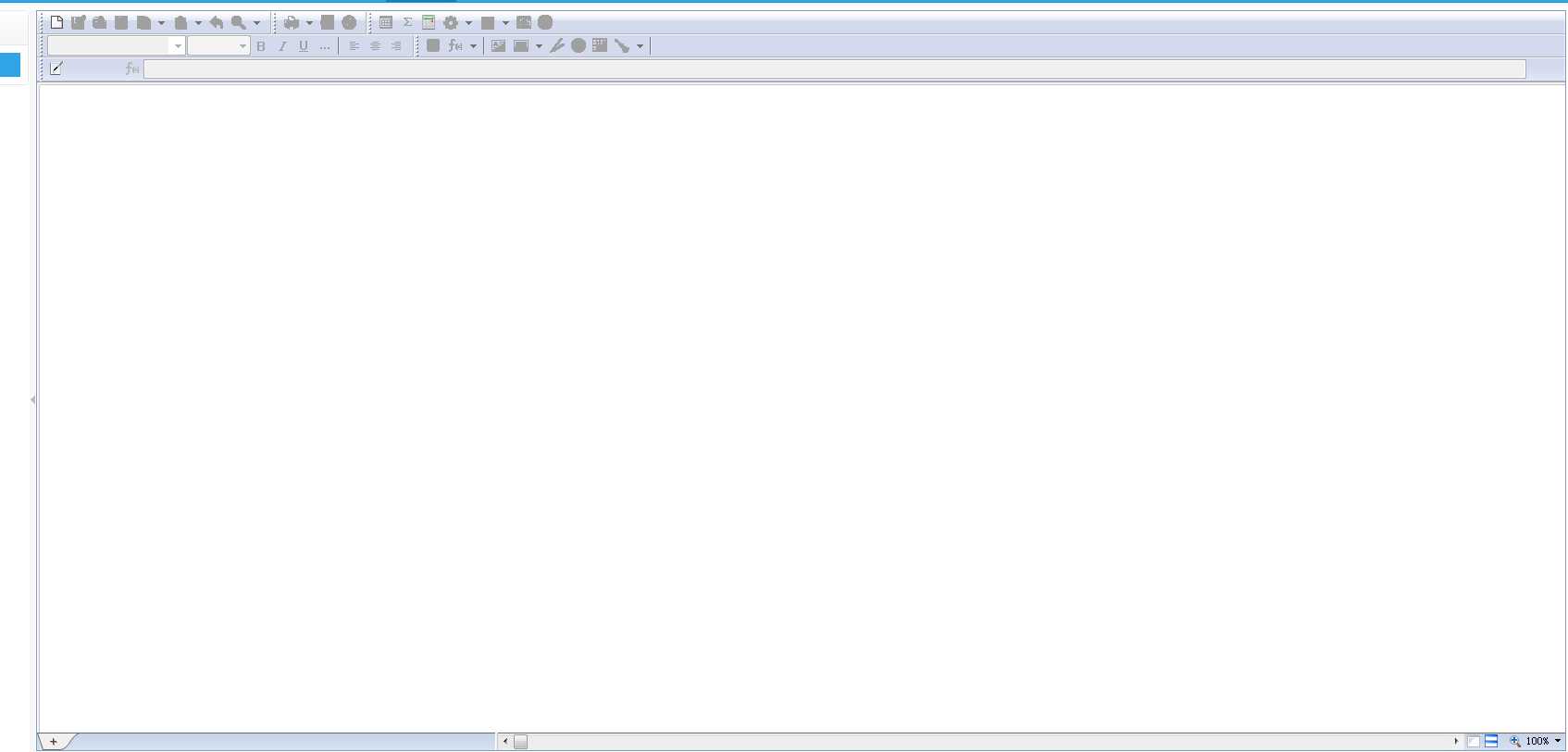Image resolution: width=1568 pixels, height=752 pixels.
Task: Open the 100% zoom dropdown
Action: point(1558,741)
